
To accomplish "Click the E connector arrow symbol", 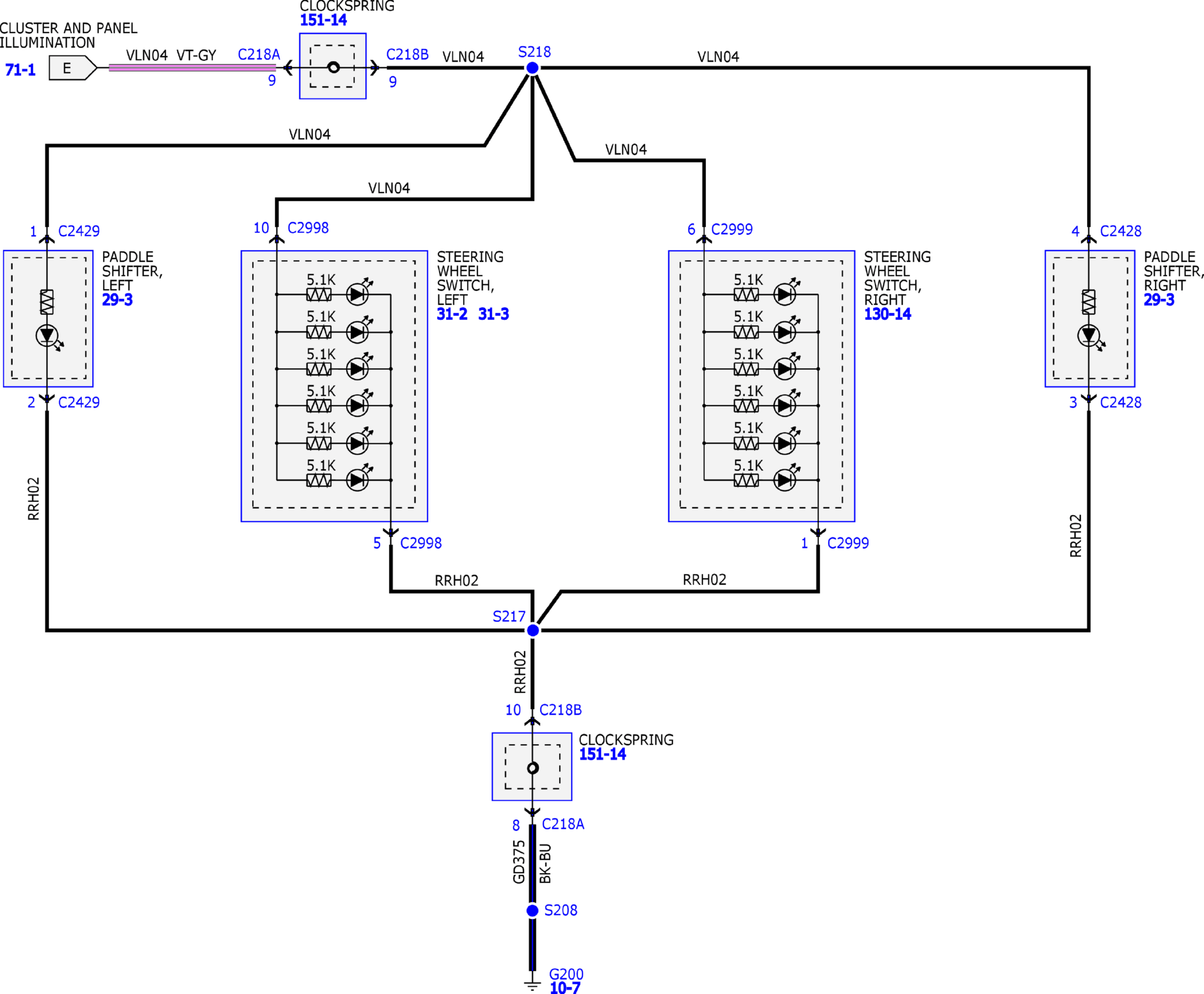I will (x=73, y=68).
